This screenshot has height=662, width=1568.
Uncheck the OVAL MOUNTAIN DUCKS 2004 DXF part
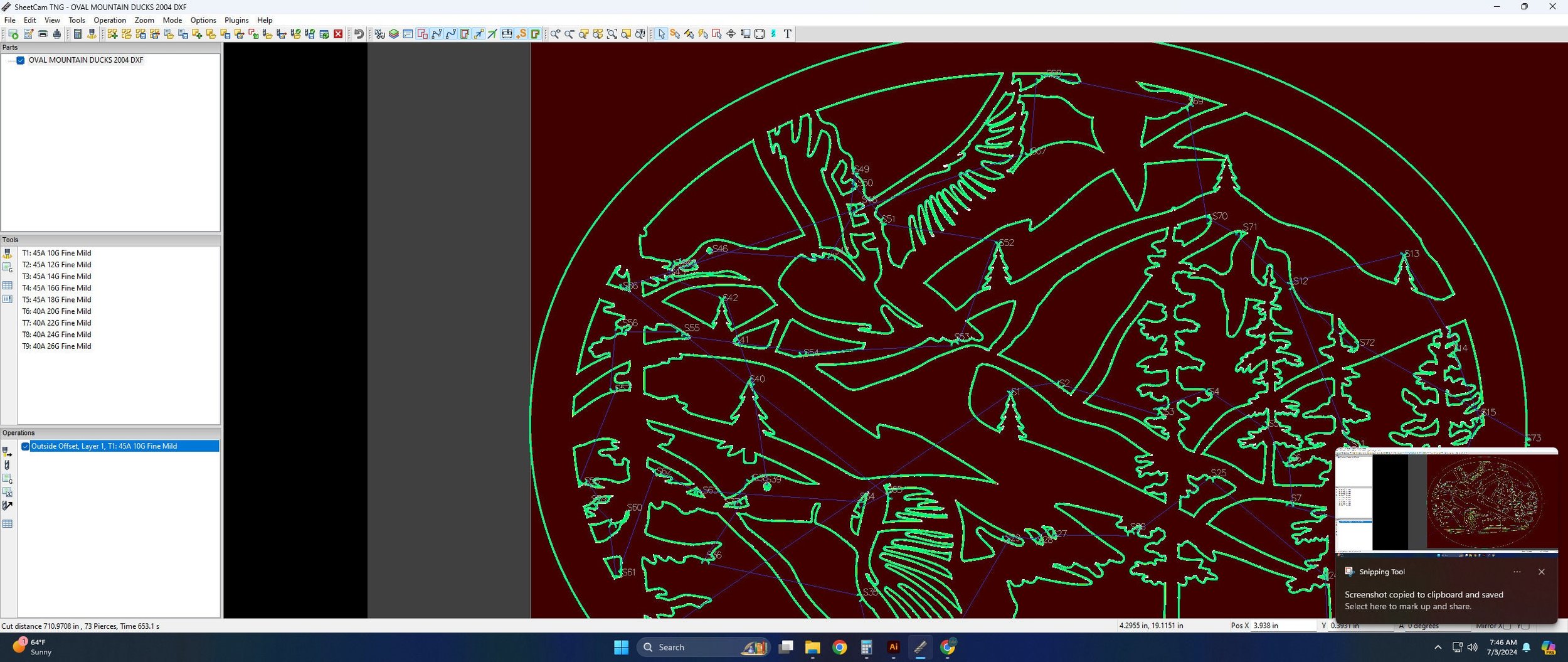pos(21,60)
